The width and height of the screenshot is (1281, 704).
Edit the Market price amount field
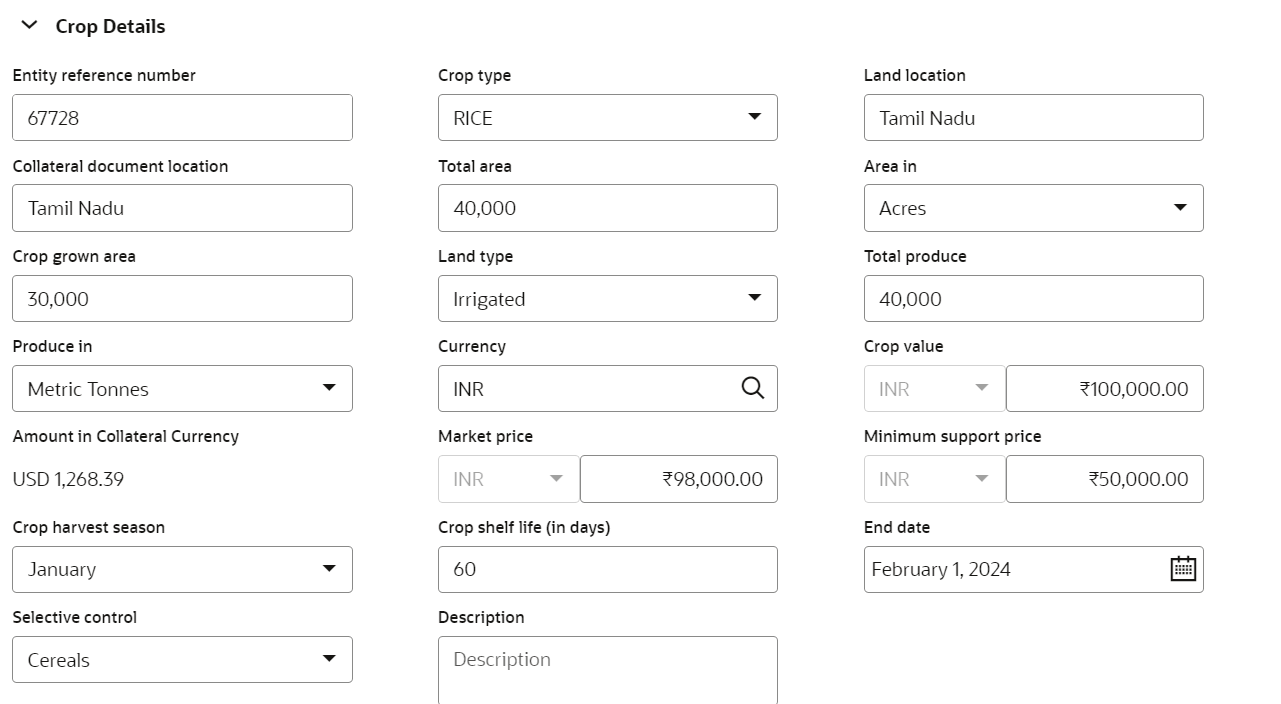click(678, 479)
